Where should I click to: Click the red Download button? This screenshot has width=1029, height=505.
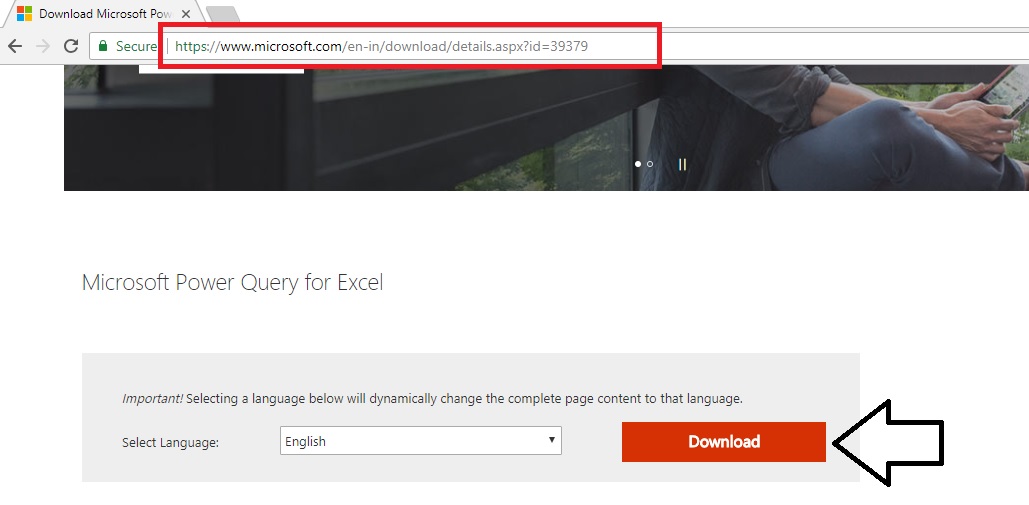click(x=724, y=441)
